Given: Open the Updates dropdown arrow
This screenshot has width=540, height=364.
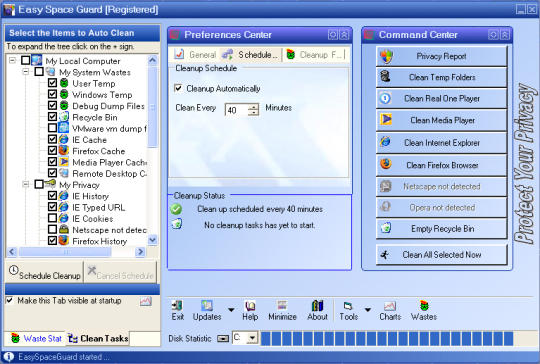Looking at the screenshot, I should (x=231, y=310).
